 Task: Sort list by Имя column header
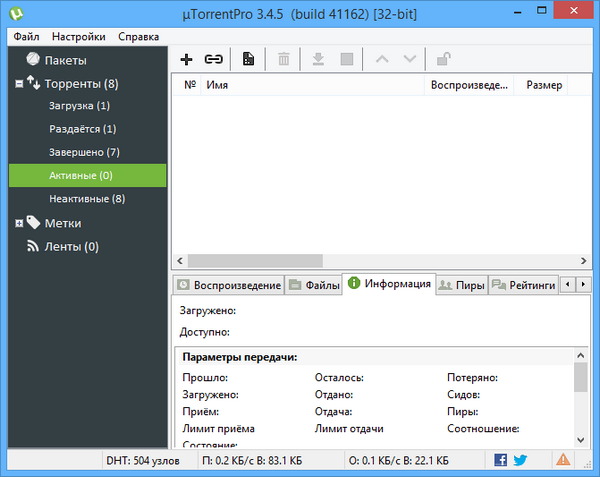[x=217, y=86]
